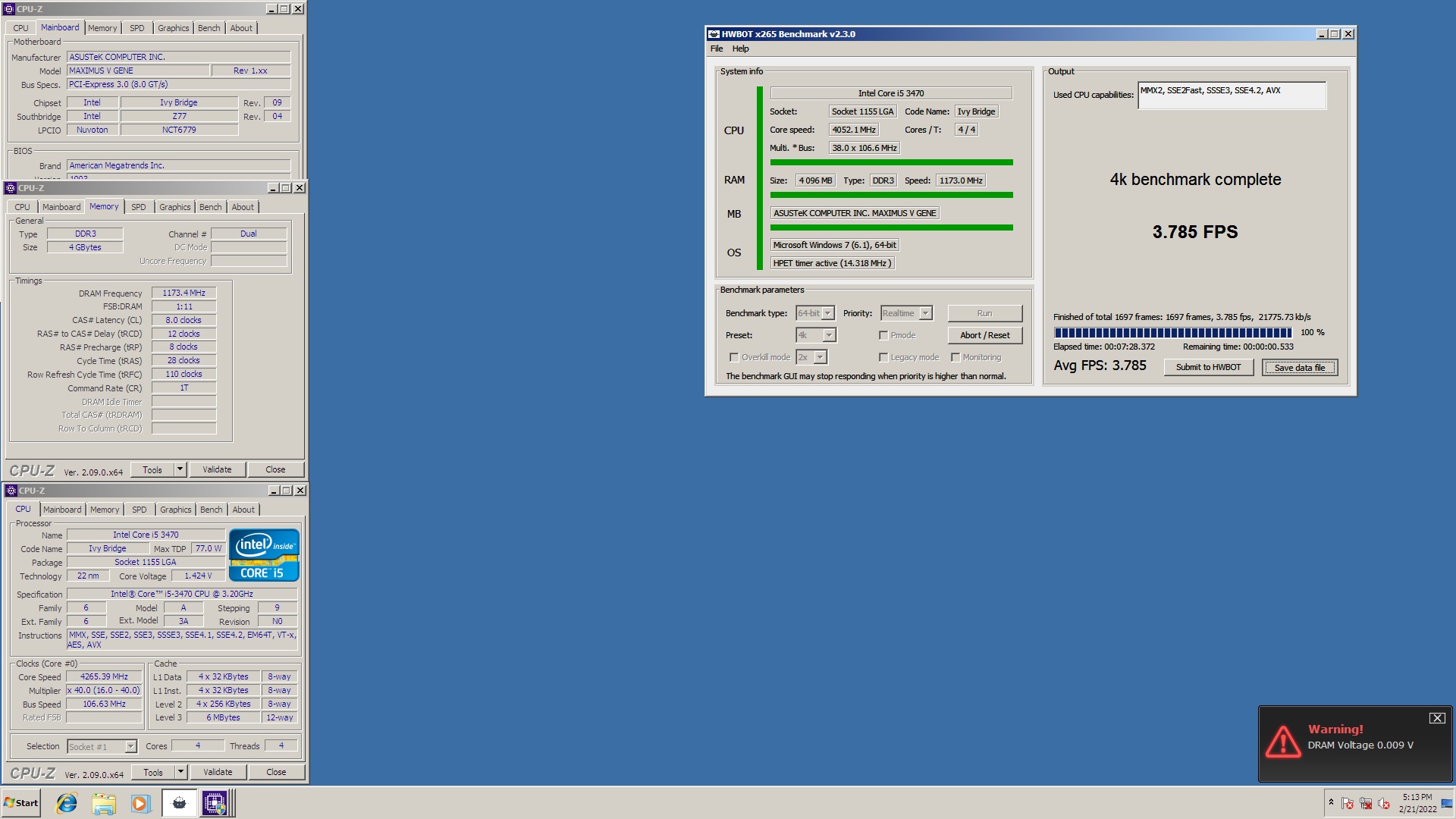Image resolution: width=1456 pixels, height=819 pixels.
Task: Select About tab in Memory CPU-Z window
Action: (243, 207)
